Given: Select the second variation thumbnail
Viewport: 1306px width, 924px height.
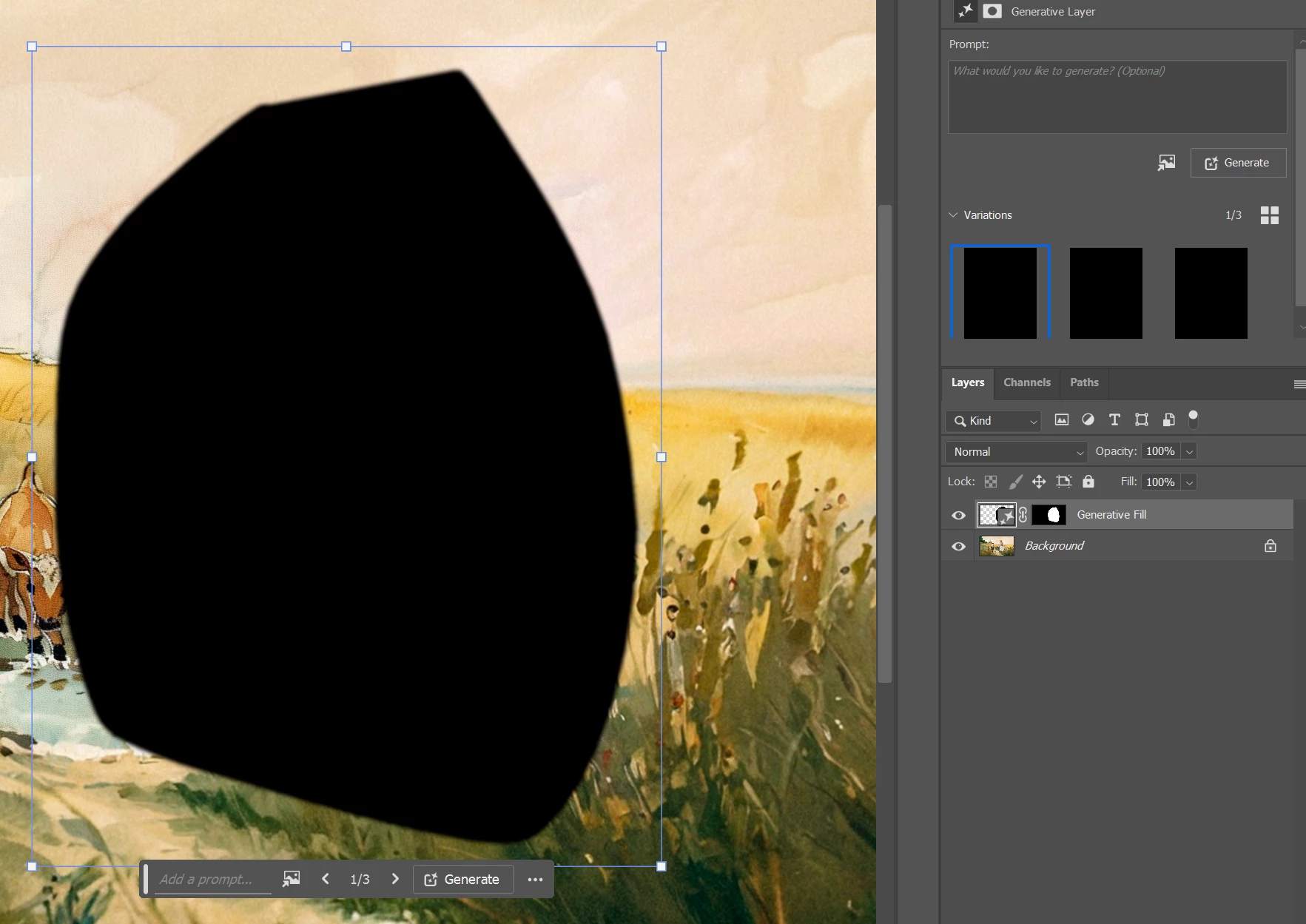Looking at the screenshot, I should pos(1105,293).
